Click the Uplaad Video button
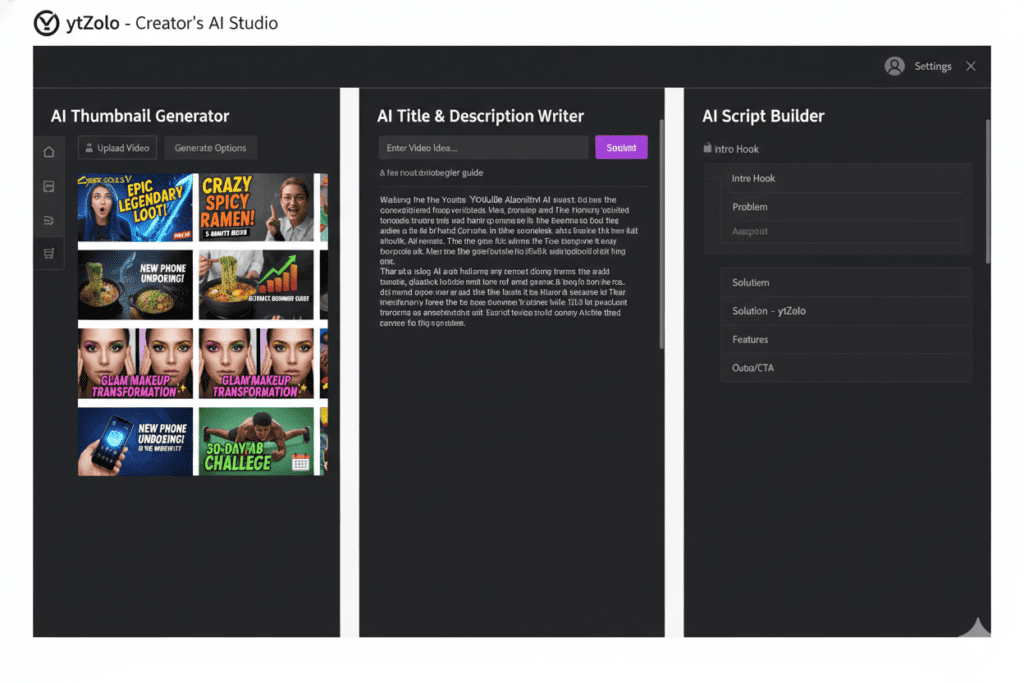 [x=118, y=148]
